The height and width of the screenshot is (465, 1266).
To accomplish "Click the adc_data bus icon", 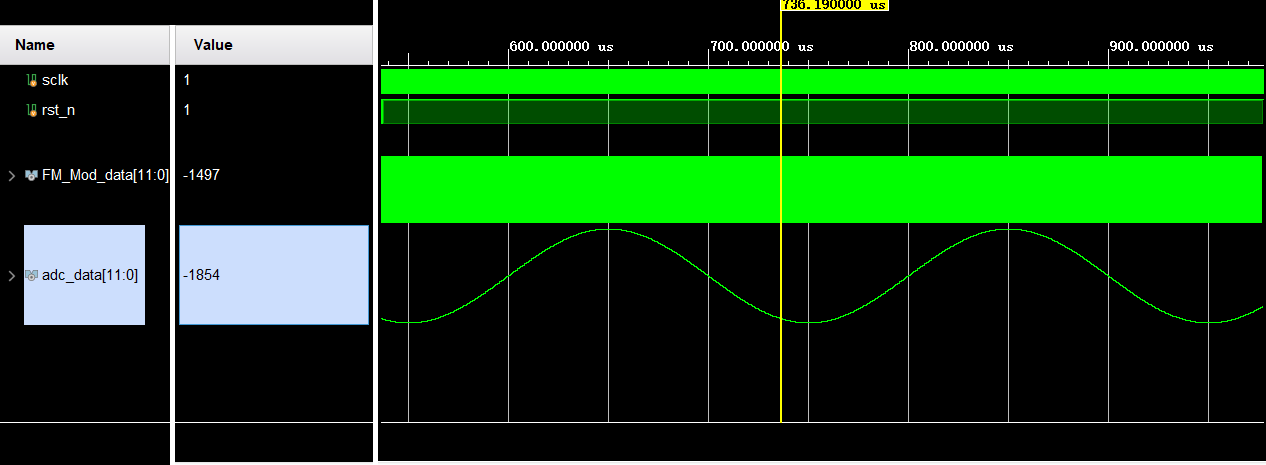I will point(32,275).
